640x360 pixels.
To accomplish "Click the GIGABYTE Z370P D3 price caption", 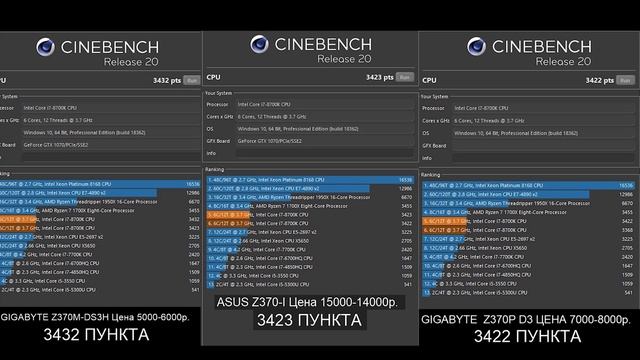I will 526,320.
